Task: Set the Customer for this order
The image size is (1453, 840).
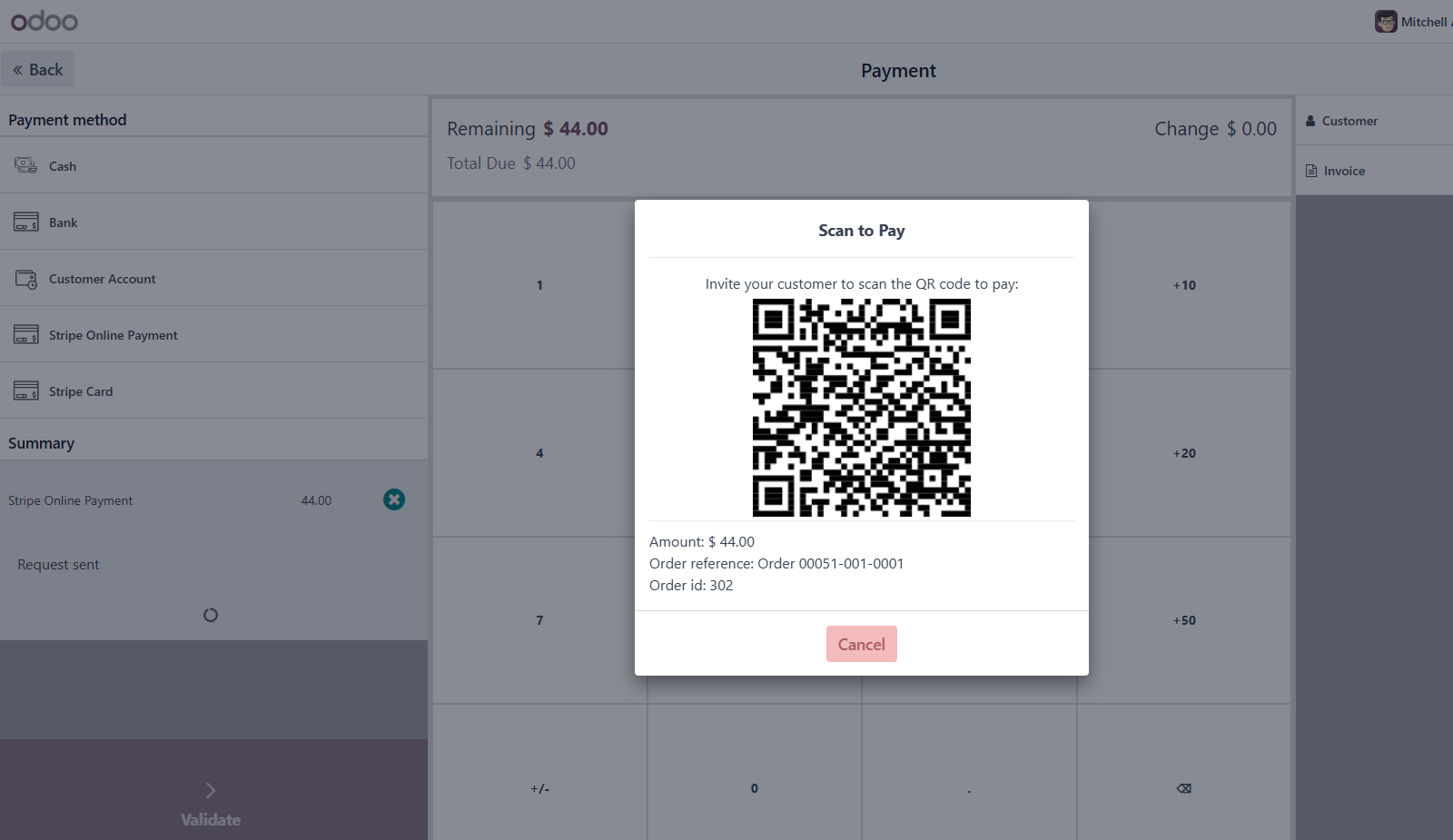Action: coord(1374,121)
